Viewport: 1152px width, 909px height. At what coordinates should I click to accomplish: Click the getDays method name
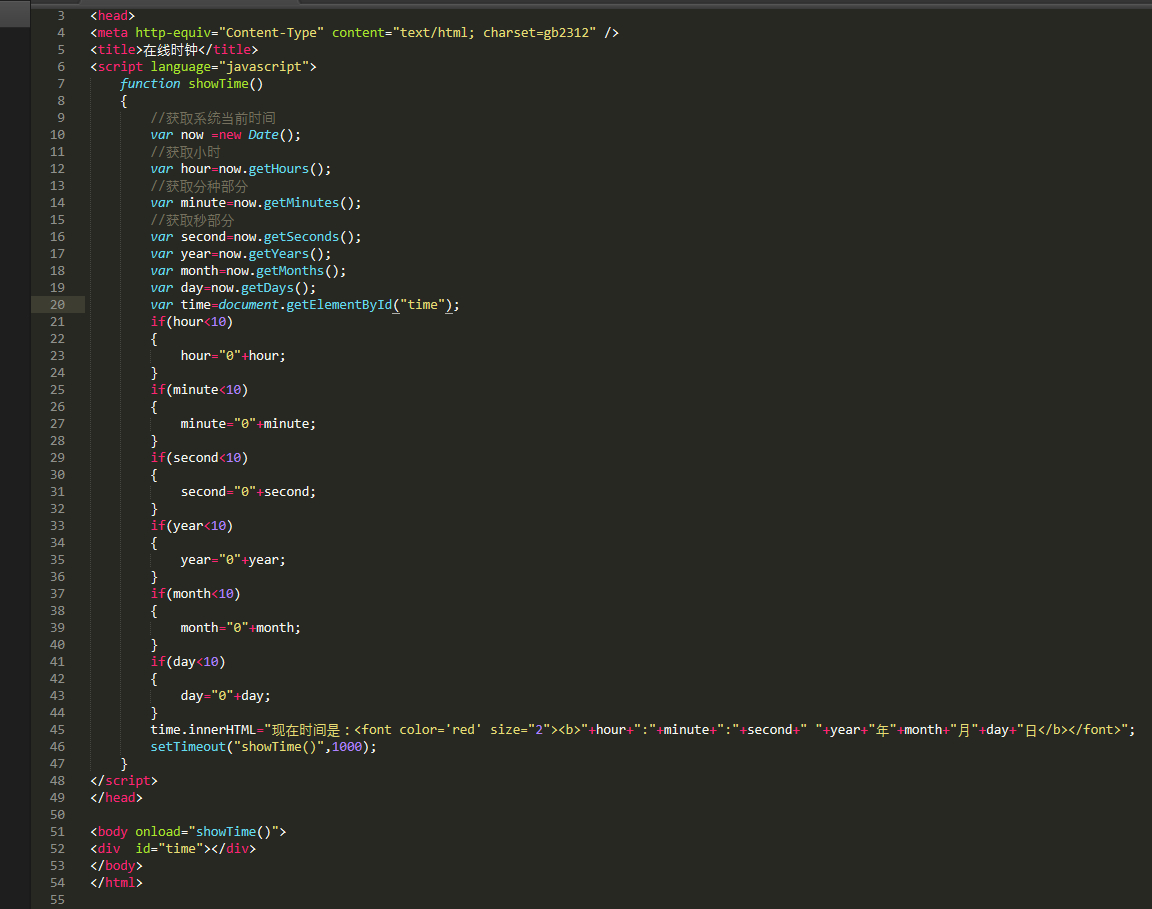(x=267, y=287)
